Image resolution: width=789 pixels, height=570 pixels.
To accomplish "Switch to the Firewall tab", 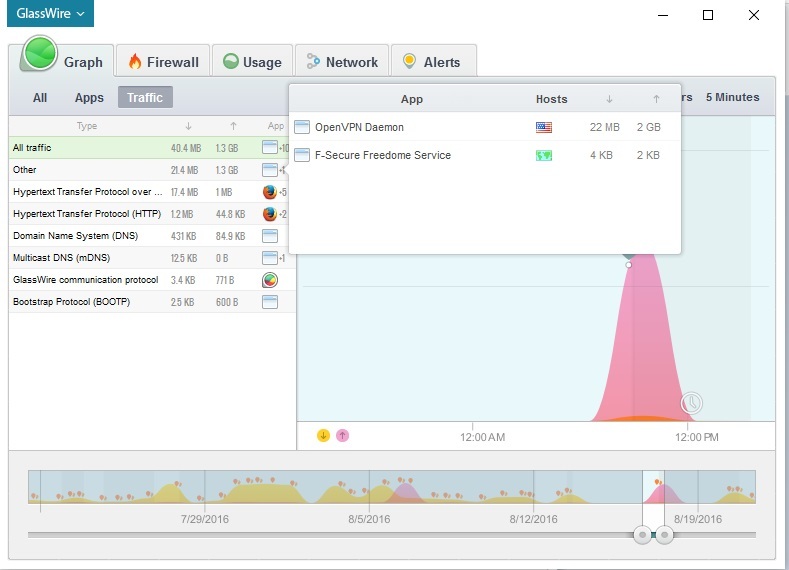I will (162, 62).
